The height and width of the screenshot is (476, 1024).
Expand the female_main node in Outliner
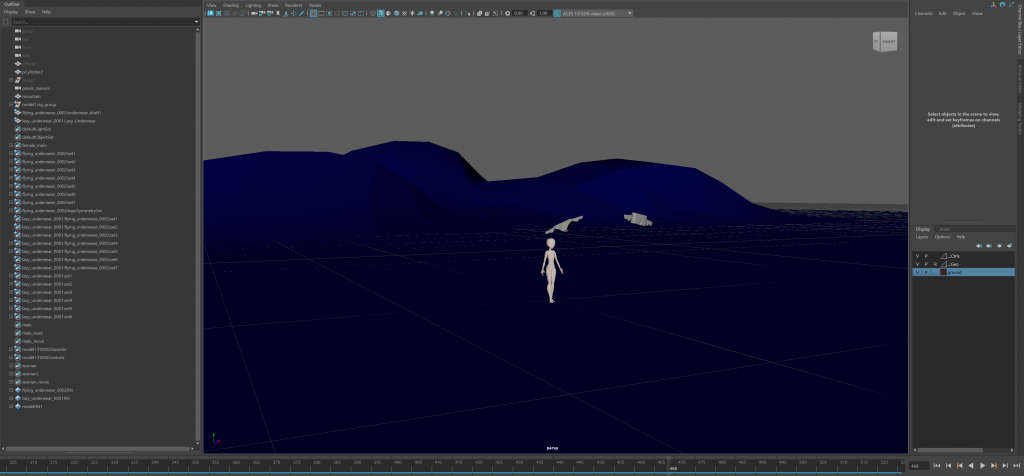click(10, 145)
